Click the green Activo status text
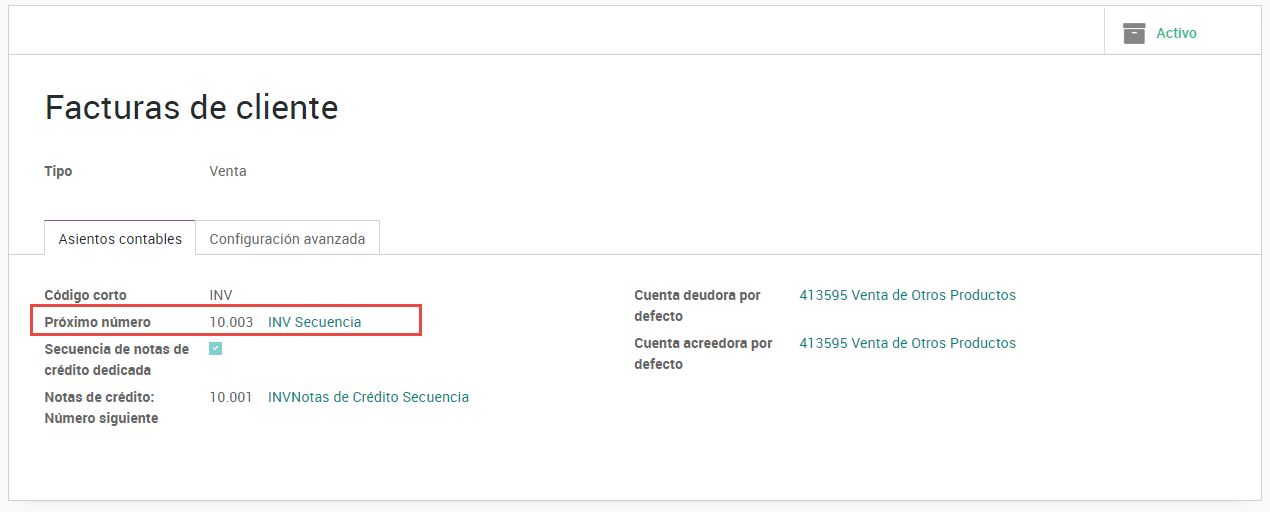Image resolution: width=1270 pixels, height=512 pixels. coord(1176,33)
